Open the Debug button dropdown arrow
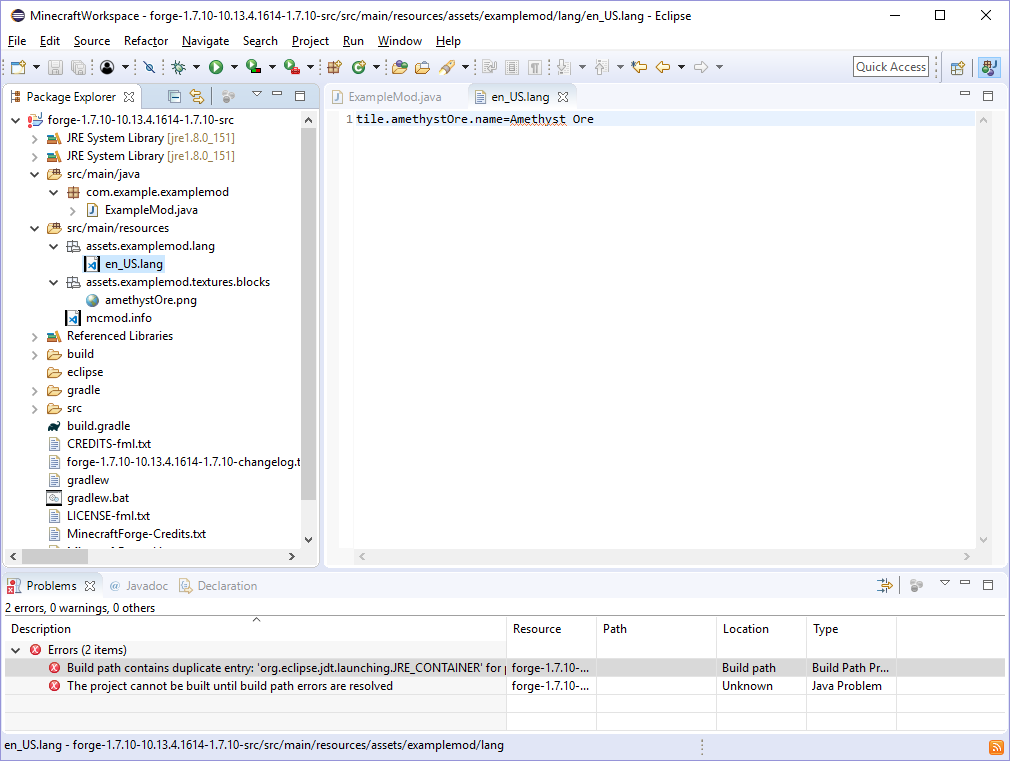Image resolution: width=1010 pixels, height=761 pixels. coord(196,67)
